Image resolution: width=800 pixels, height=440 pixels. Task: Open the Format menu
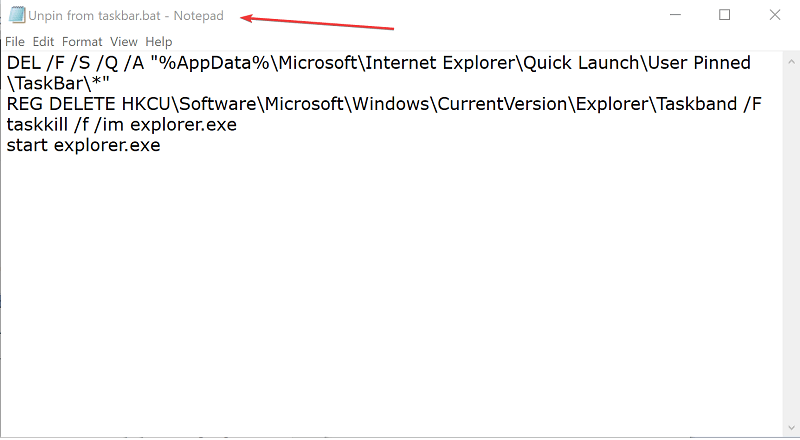tap(82, 41)
